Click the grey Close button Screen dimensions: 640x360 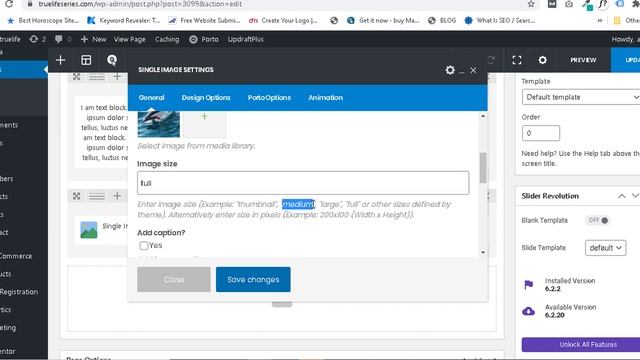[174, 280]
